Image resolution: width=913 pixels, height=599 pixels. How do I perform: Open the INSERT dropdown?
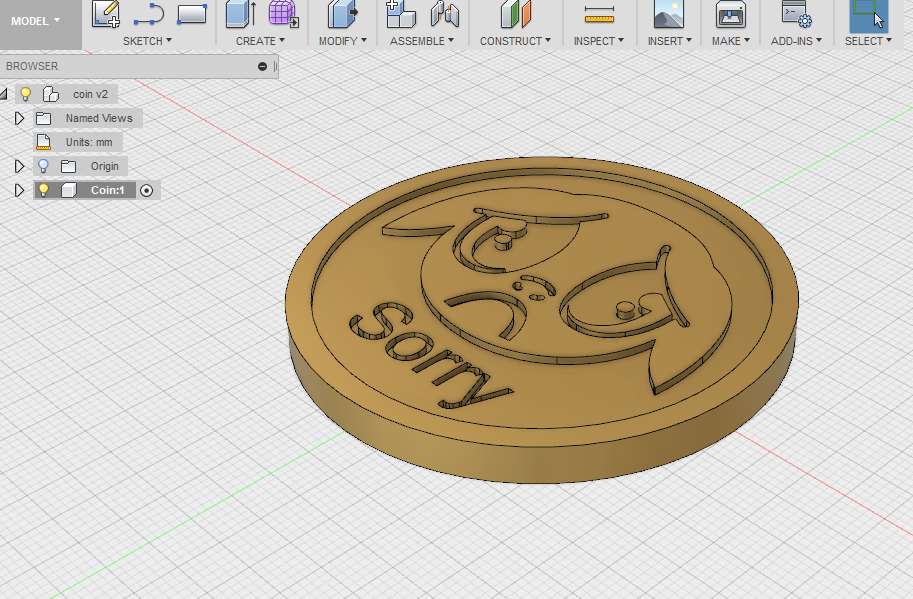point(670,41)
